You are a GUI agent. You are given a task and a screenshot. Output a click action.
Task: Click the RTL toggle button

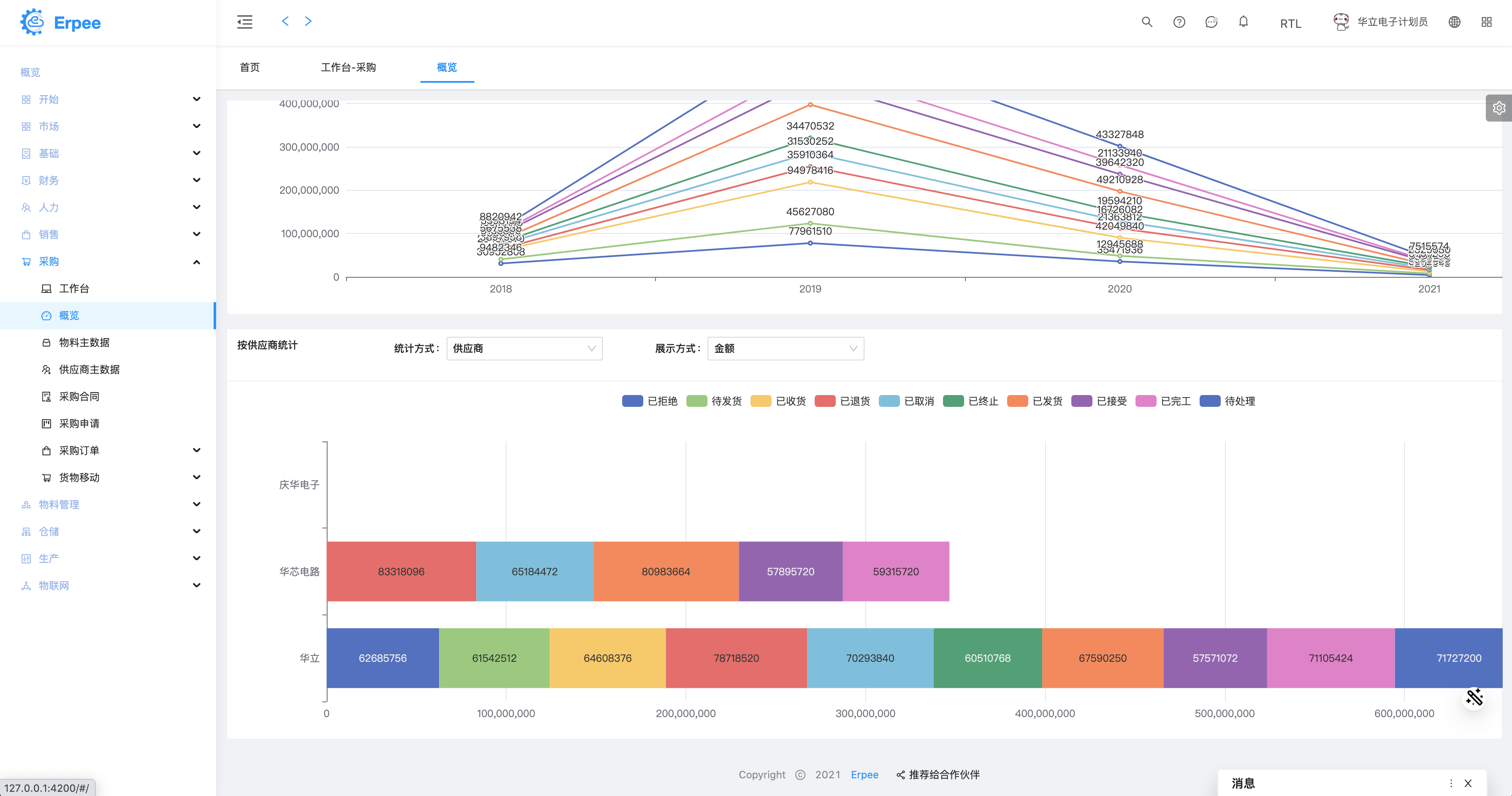1290,24
